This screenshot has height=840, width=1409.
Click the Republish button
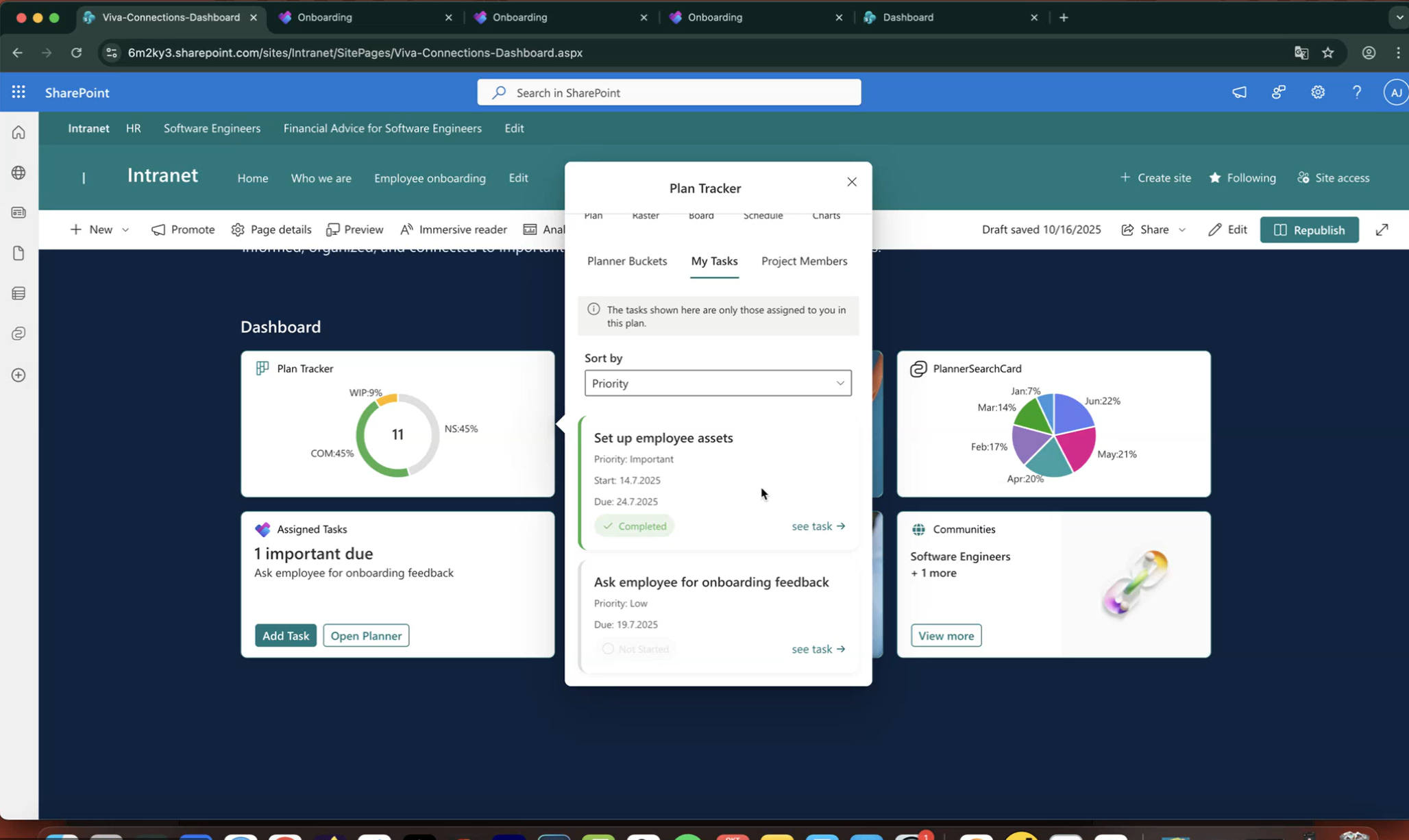click(x=1309, y=230)
